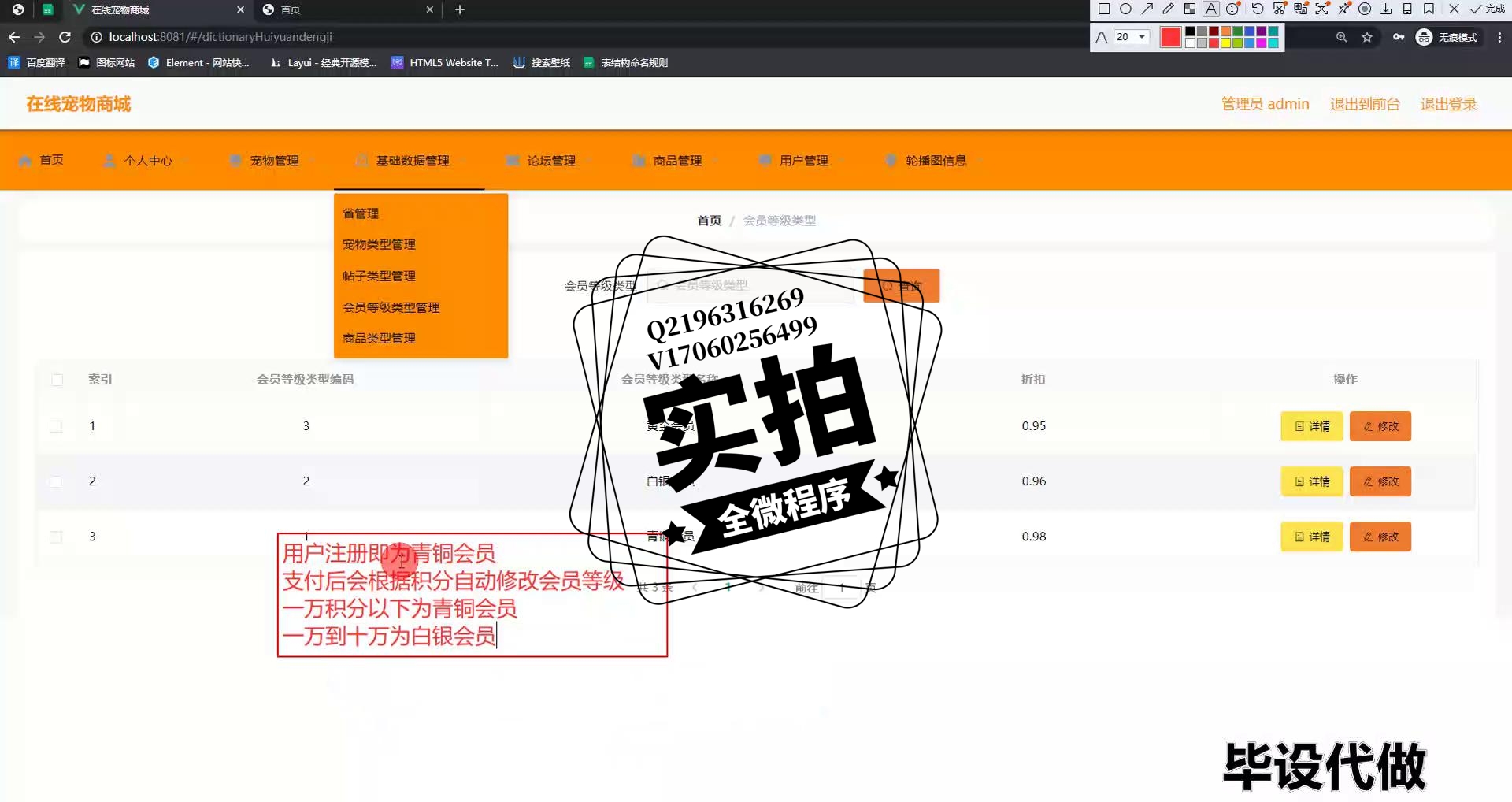Select the arrow annotation tool
The height and width of the screenshot is (802, 1512).
(1147, 9)
